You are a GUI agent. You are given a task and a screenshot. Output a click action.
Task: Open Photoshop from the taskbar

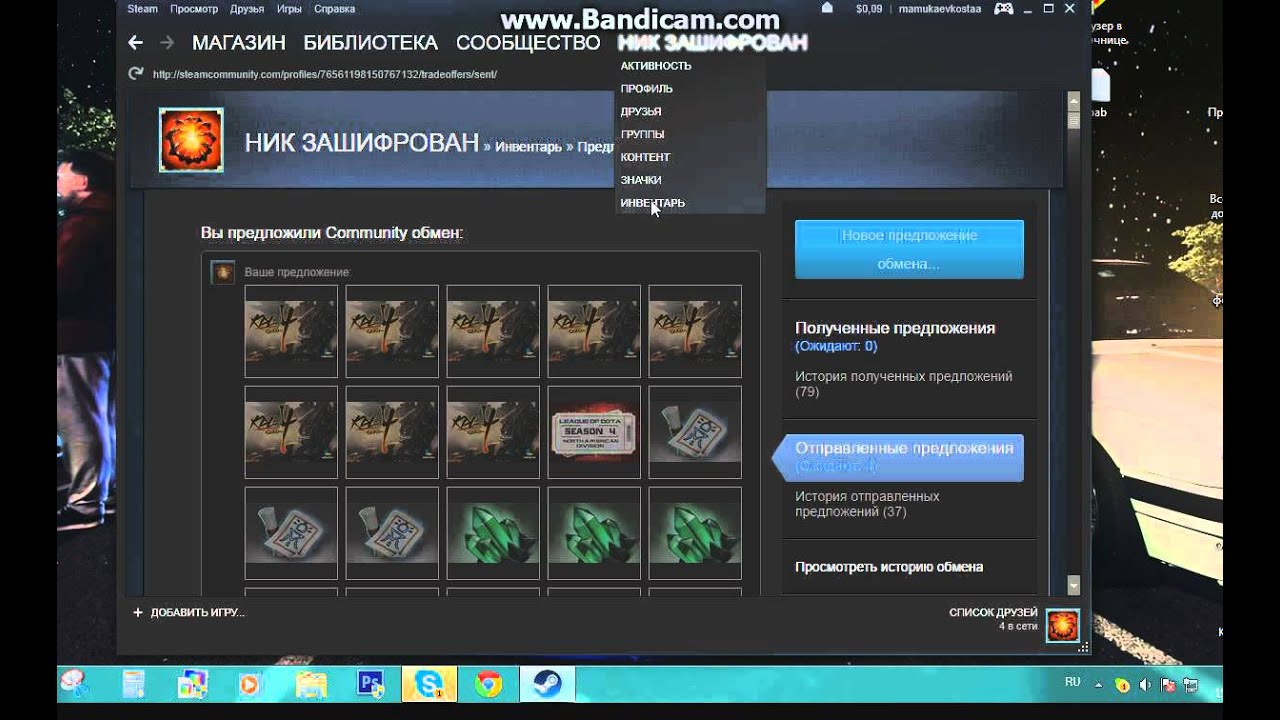click(370, 684)
